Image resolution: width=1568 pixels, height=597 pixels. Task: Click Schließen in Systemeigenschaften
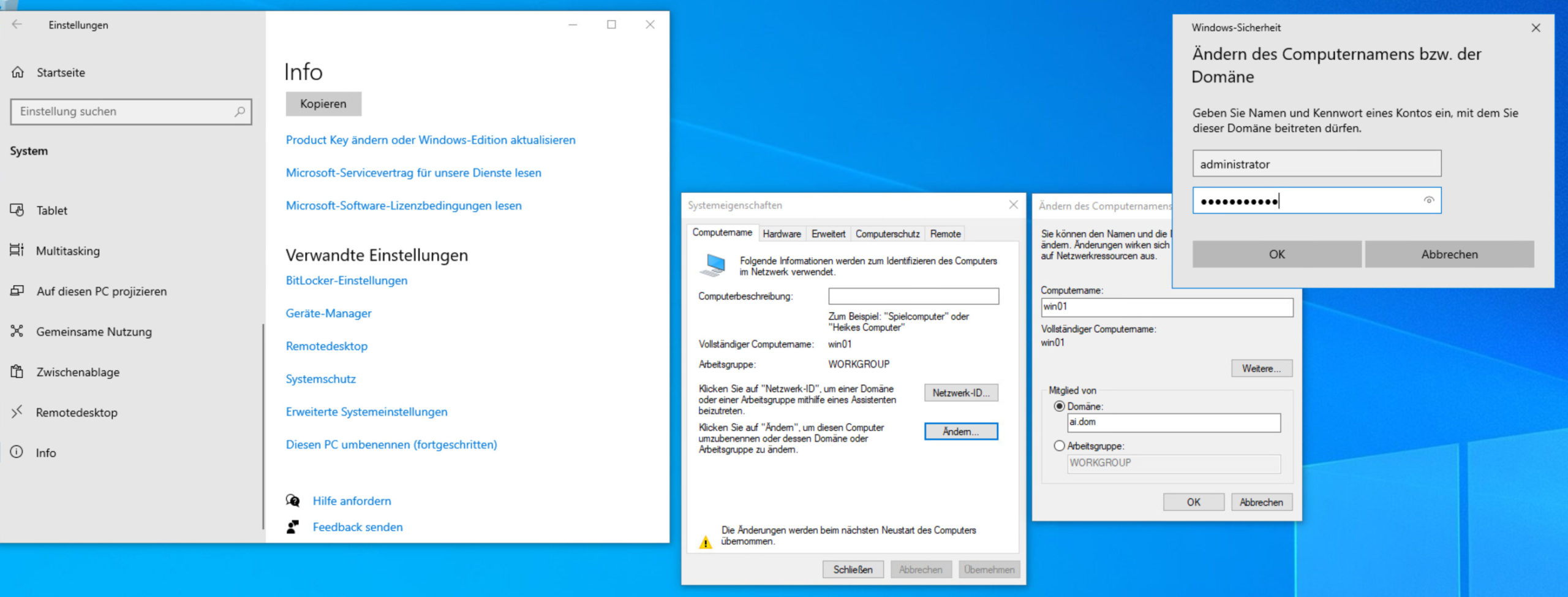click(x=853, y=569)
